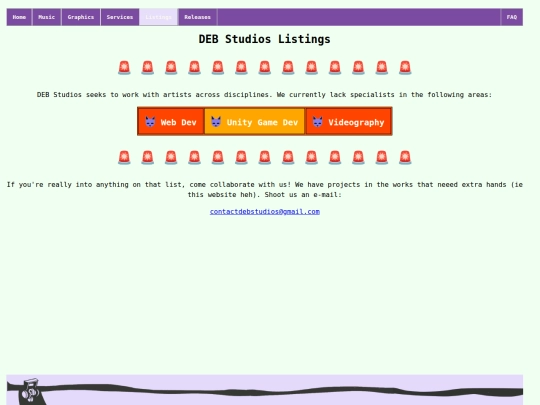Go to the Music nav item
This screenshot has width=540, height=405.
(x=46, y=17)
